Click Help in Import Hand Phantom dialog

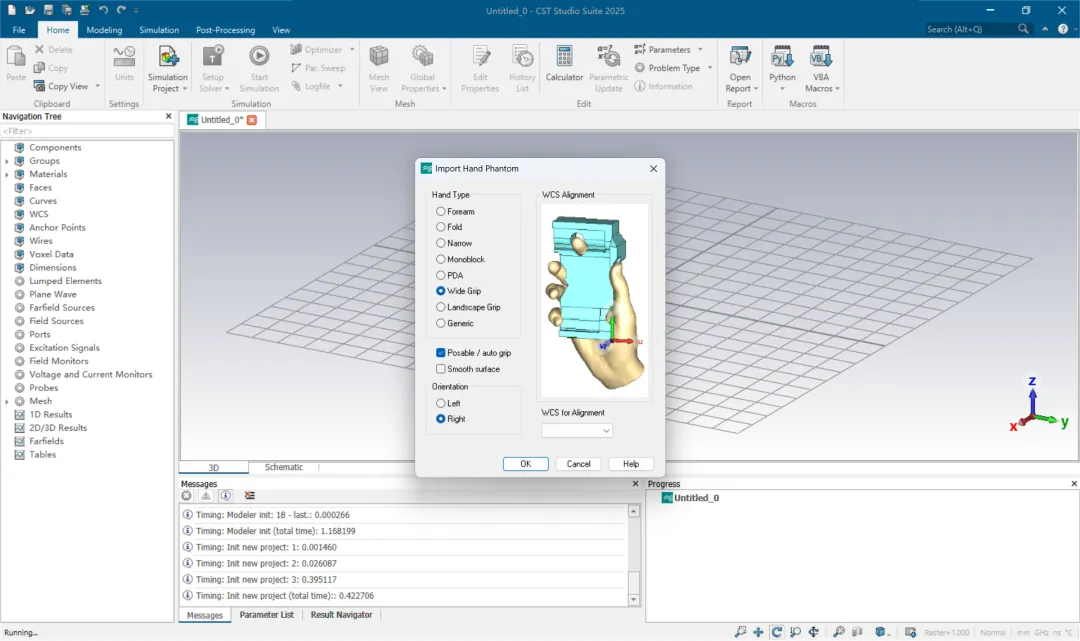631,464
